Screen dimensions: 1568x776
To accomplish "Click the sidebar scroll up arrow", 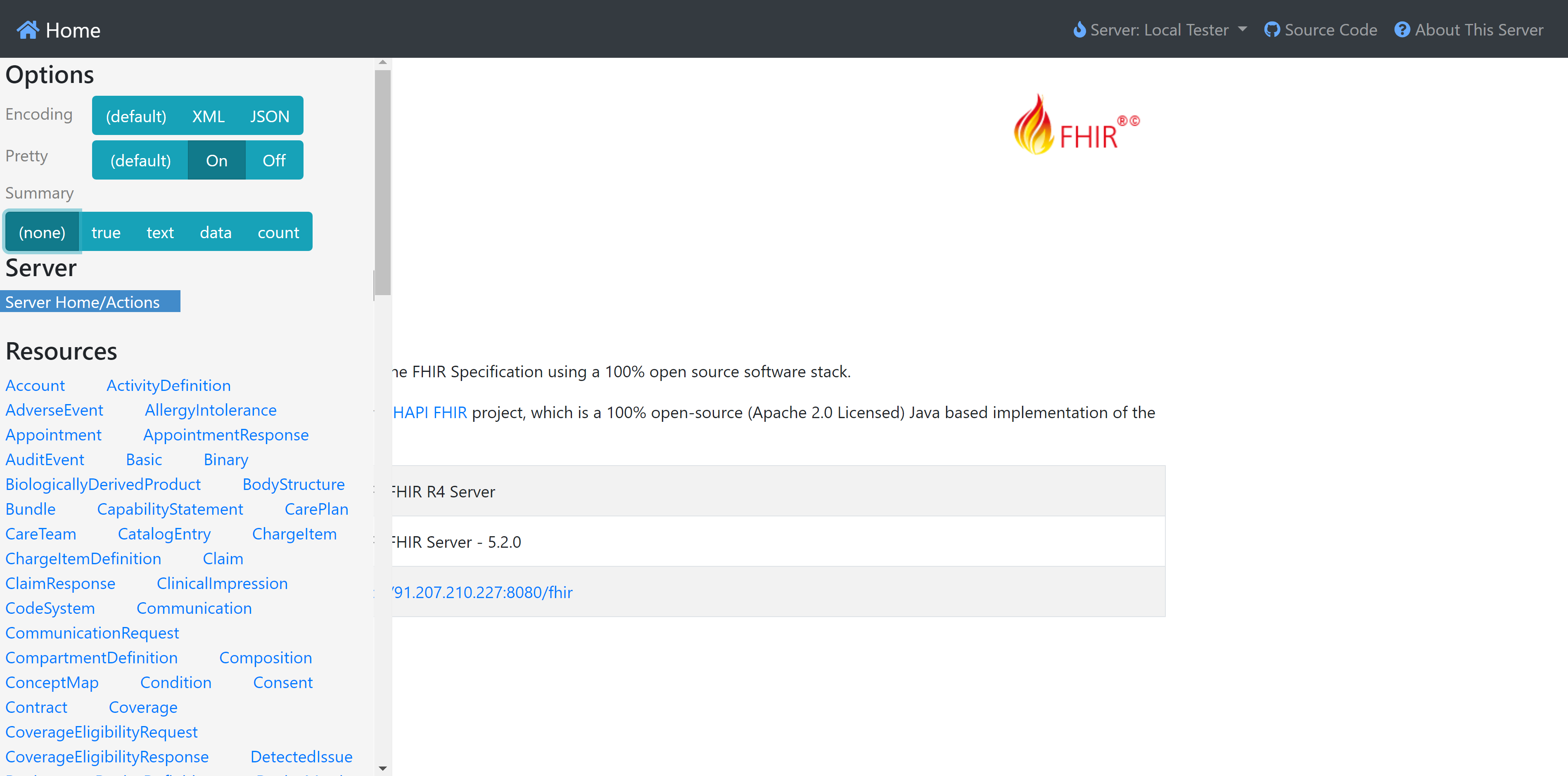I will (x=382, y=62).
